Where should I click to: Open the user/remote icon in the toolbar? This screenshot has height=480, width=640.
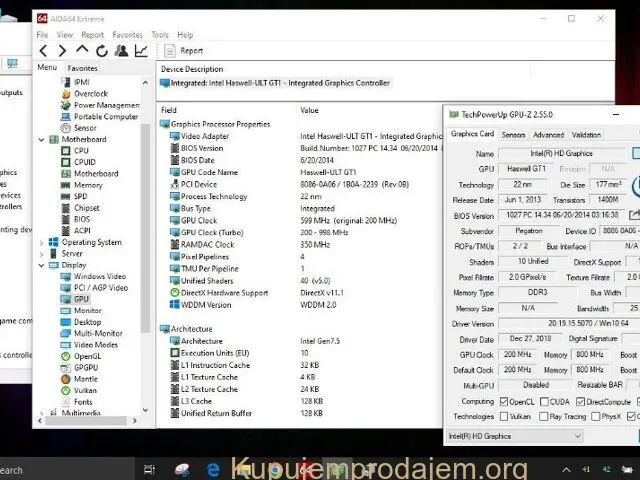click(x=121, y=50)
